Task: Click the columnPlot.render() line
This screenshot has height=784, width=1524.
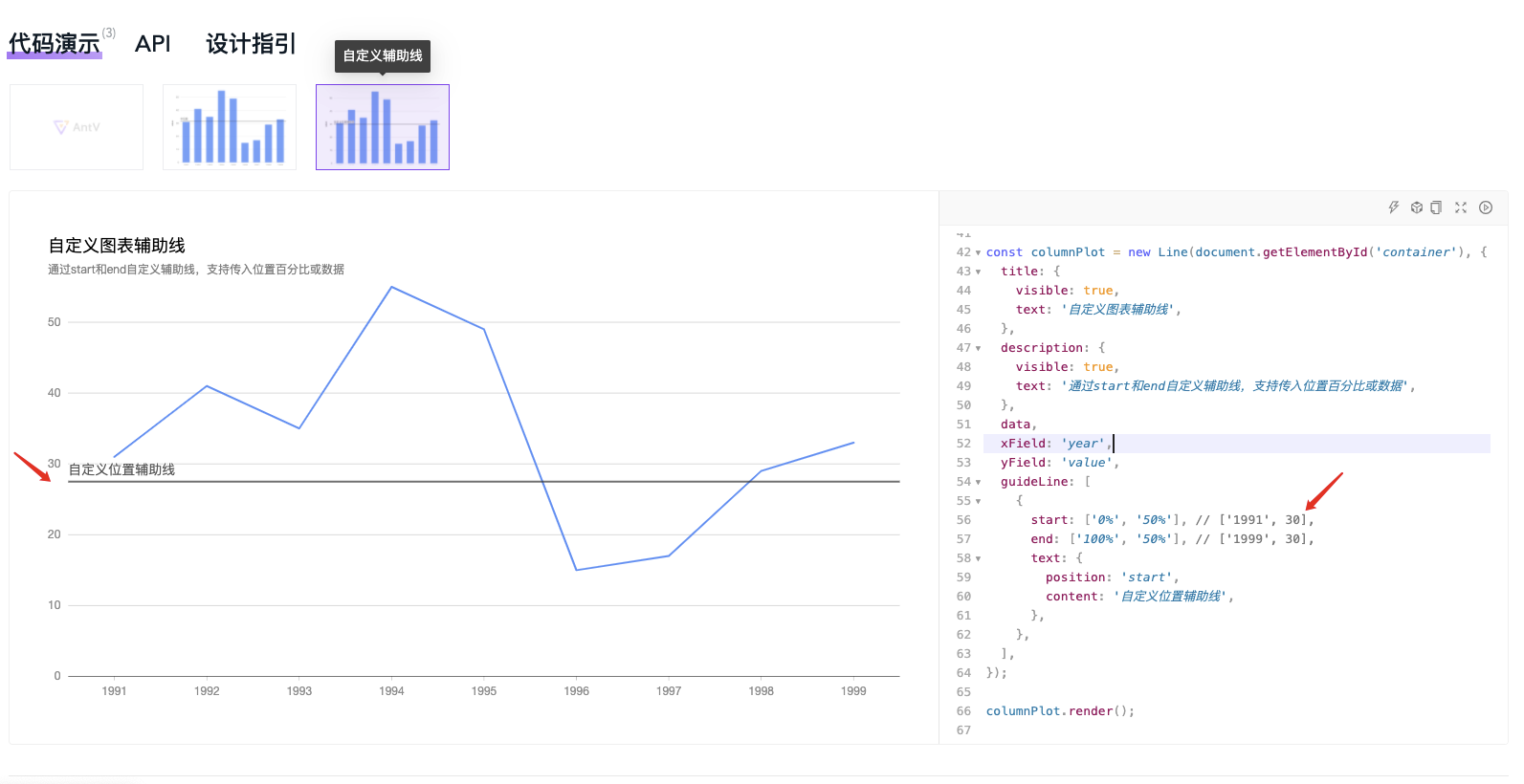Action: coord(1060,711)
